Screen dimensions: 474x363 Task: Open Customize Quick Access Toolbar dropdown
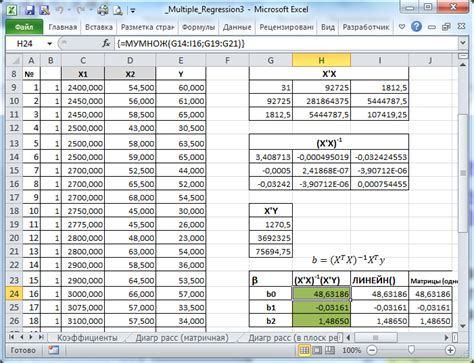[133, 11]
